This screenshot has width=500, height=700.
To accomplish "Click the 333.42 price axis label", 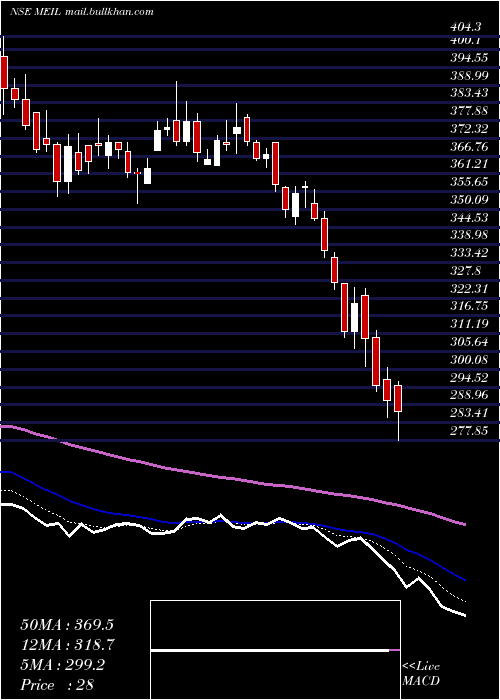I will click(470, 253).
